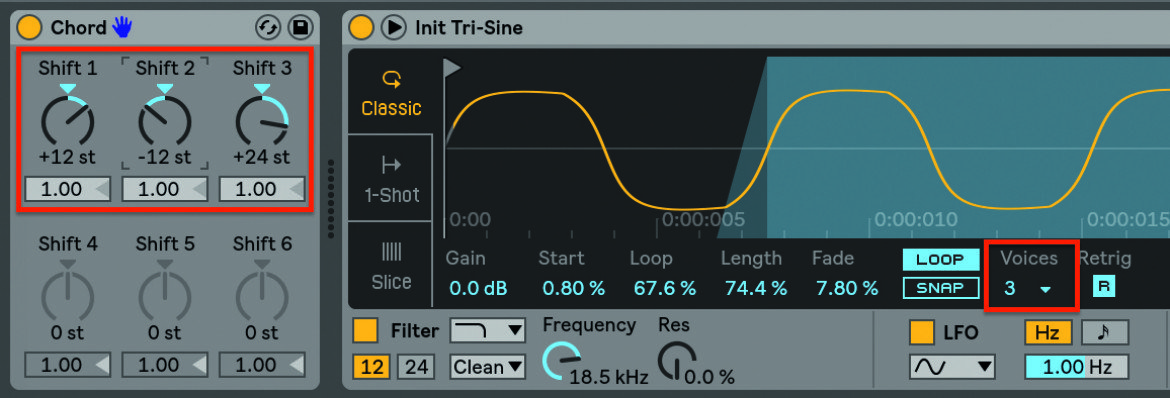1170x398 pixels.
Task: Adjust the Shift 2 knob
Action: (x=165, y=122)
